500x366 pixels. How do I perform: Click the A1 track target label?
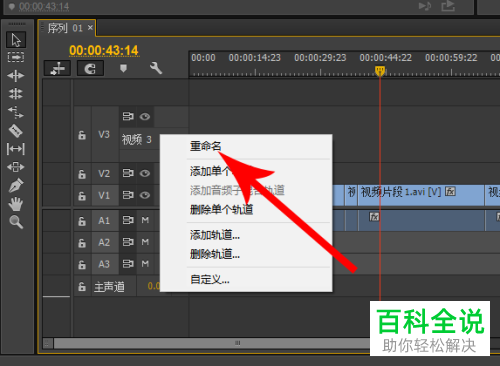(104, 221)
